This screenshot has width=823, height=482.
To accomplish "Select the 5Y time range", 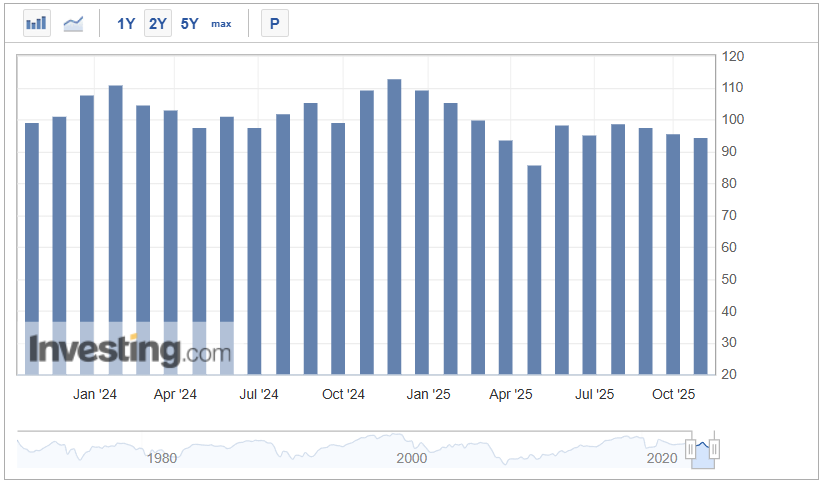I will pos(190,23).
